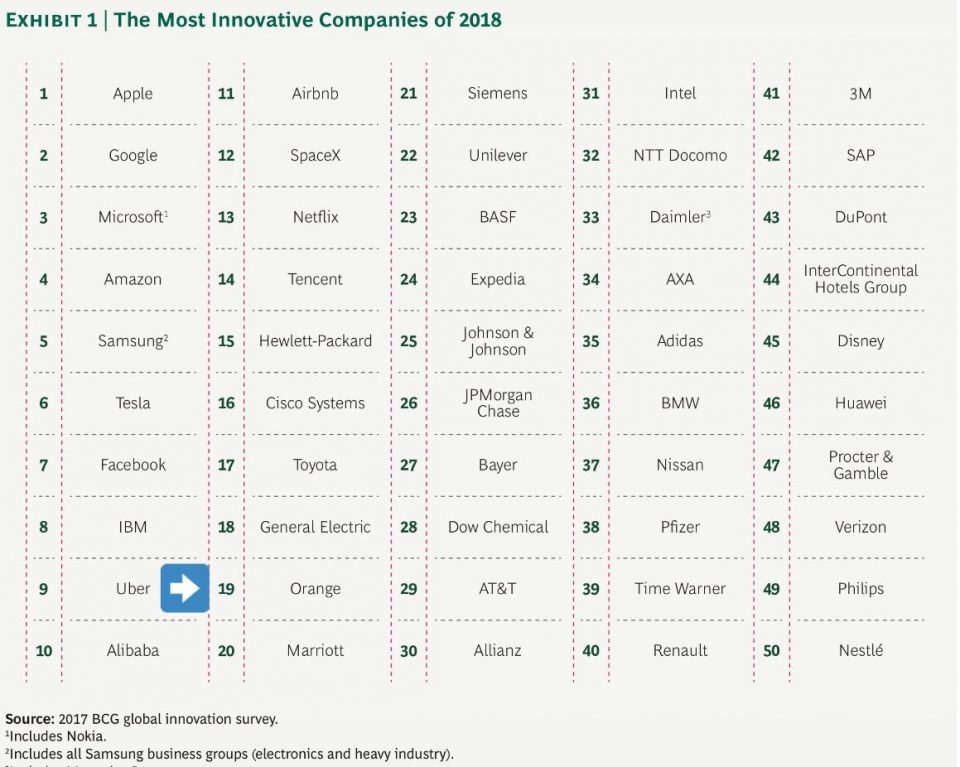Viewport: 960px width, 767px height.
Task: Click the Exhibit 1 chart title
Action: coord(254,20)
